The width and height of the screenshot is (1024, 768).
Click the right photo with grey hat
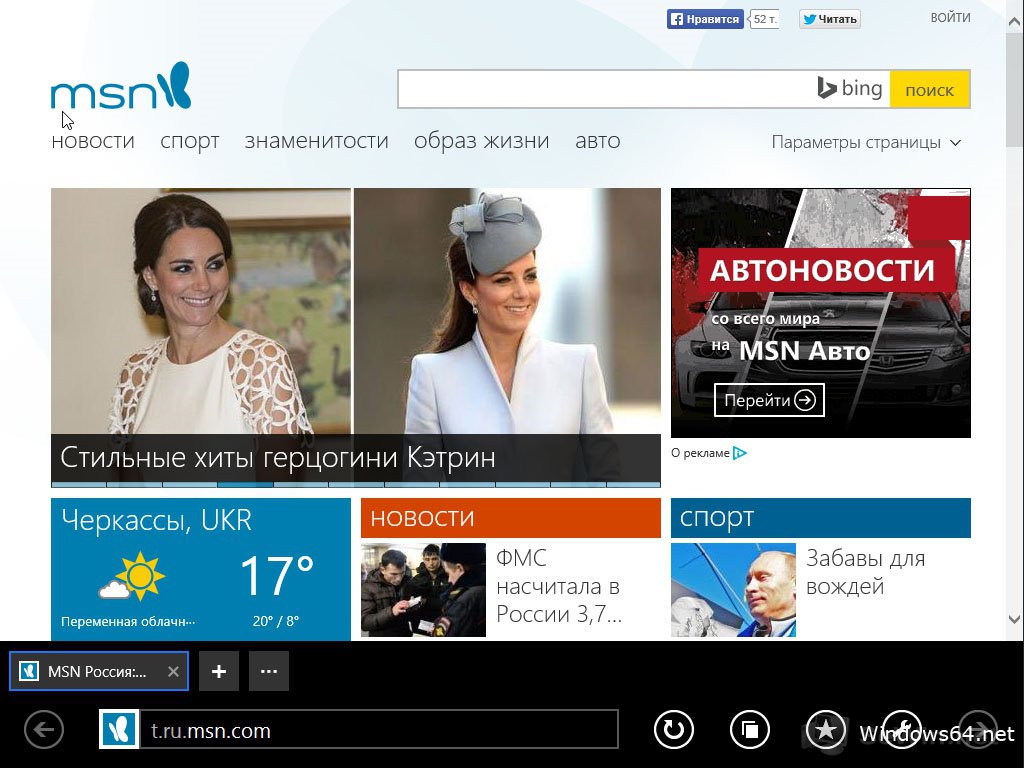click(x=507, y=311)
